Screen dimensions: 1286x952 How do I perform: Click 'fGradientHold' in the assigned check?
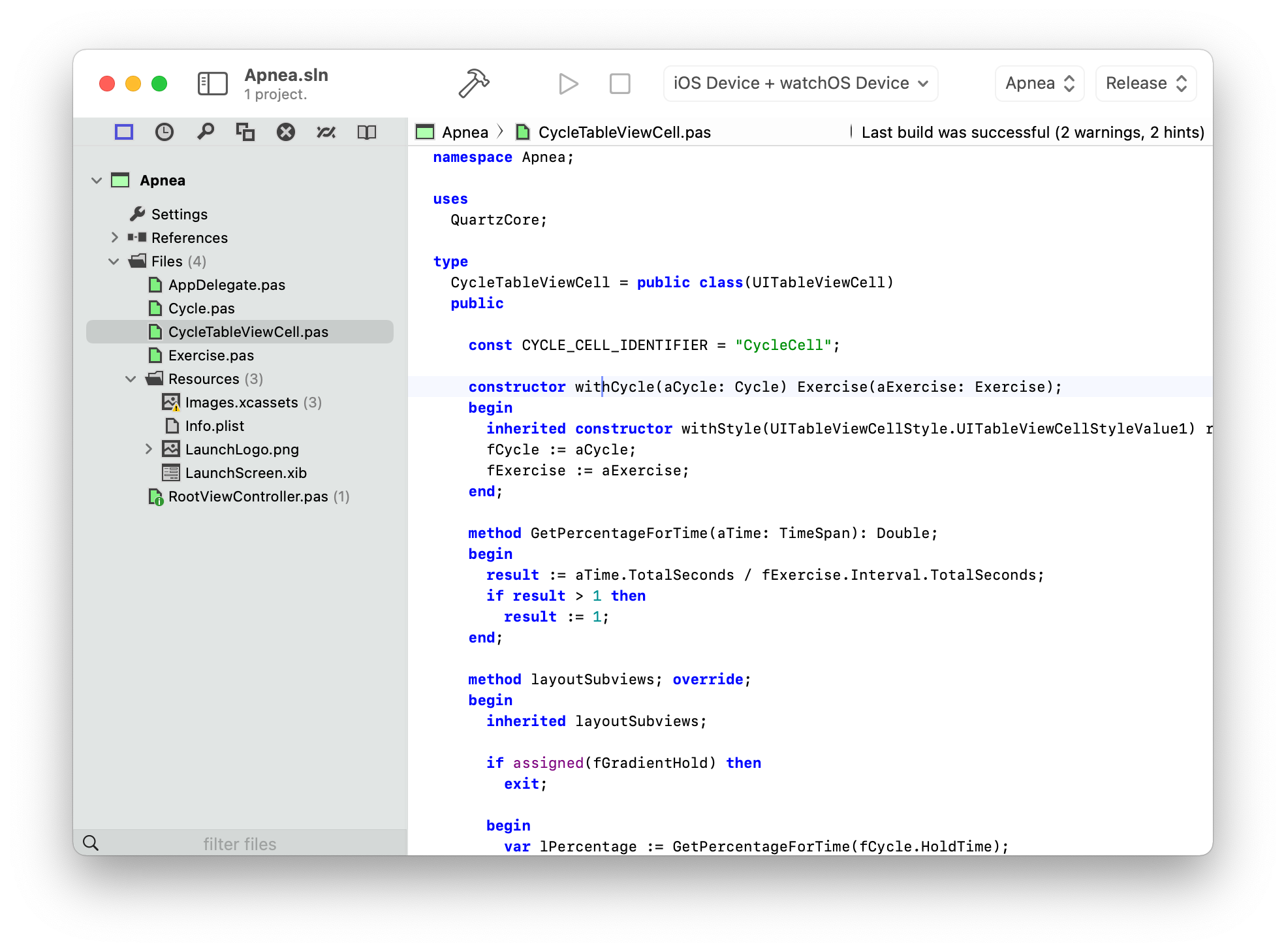coord(650,763)
